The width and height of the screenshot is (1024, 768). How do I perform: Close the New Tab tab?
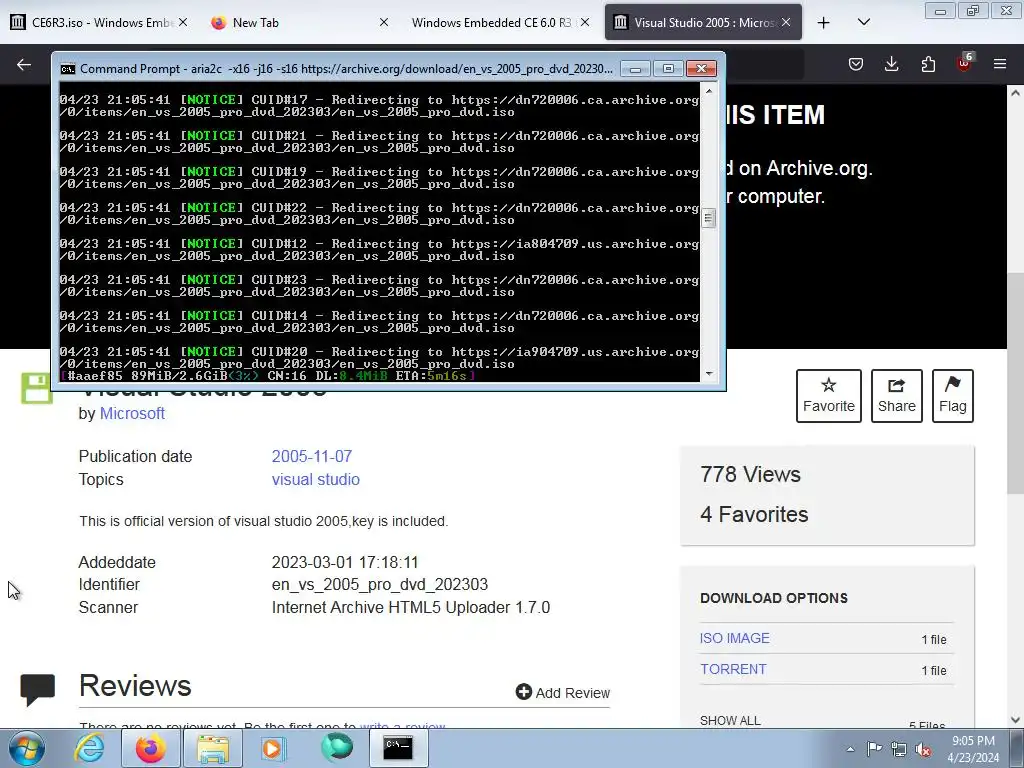coord(384,22)
